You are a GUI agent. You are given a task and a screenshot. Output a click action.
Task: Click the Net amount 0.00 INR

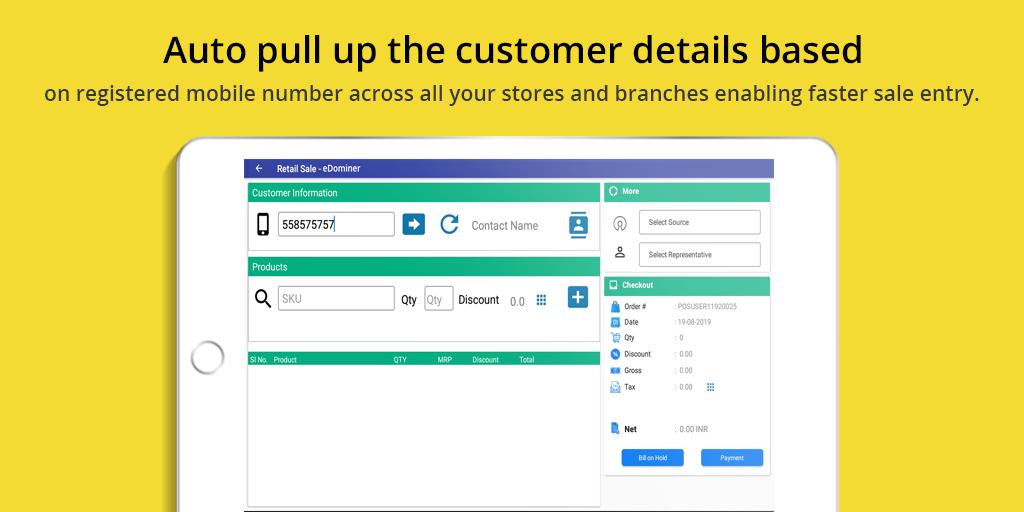point(694,429)
